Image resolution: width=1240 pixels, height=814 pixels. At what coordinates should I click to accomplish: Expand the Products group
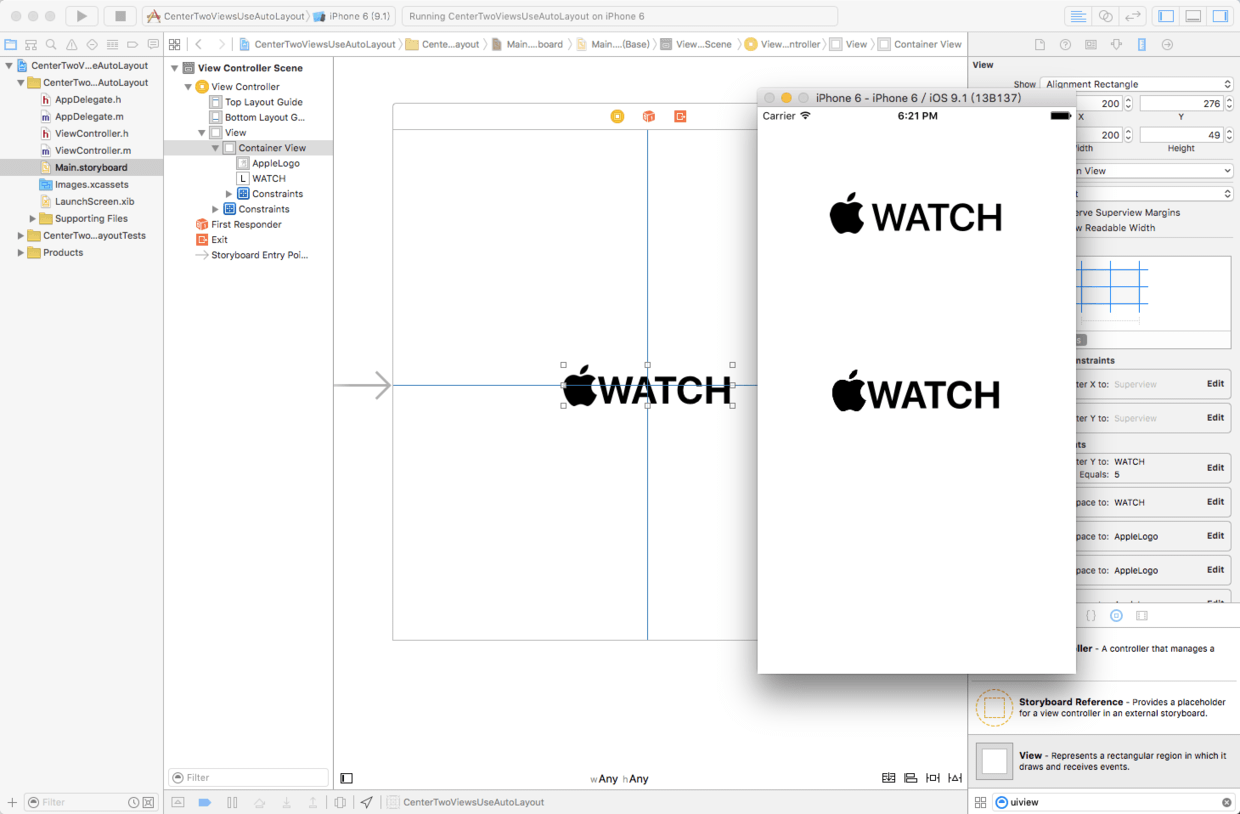(x=21, y=253)
